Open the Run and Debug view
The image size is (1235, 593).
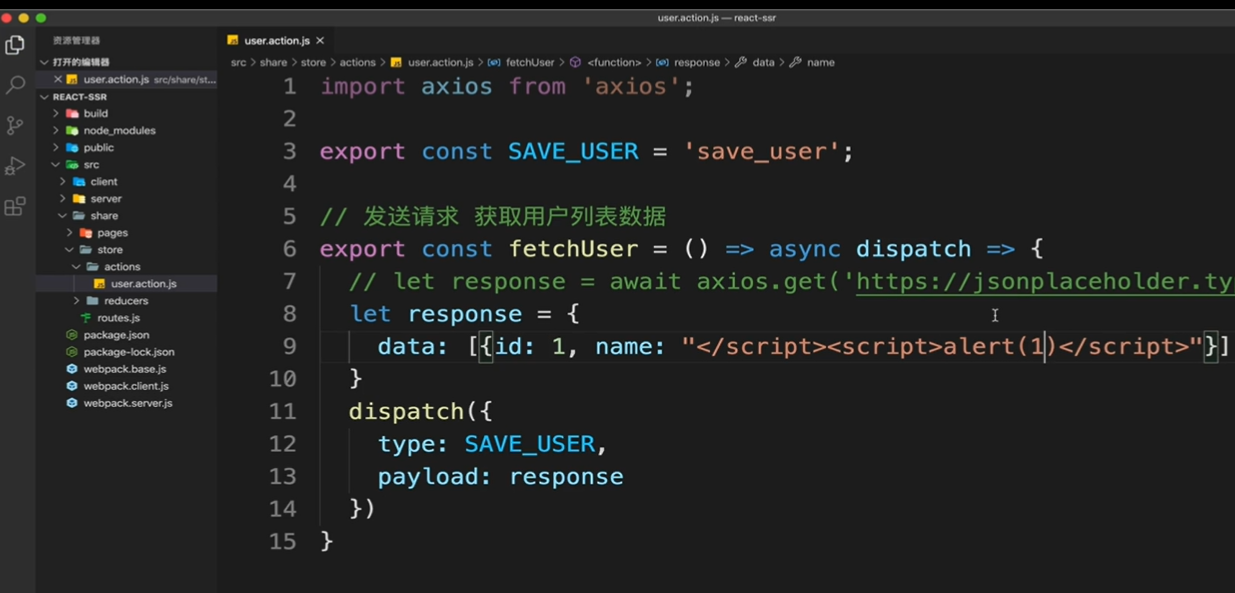pyautogui.click(x=15, y=166)
